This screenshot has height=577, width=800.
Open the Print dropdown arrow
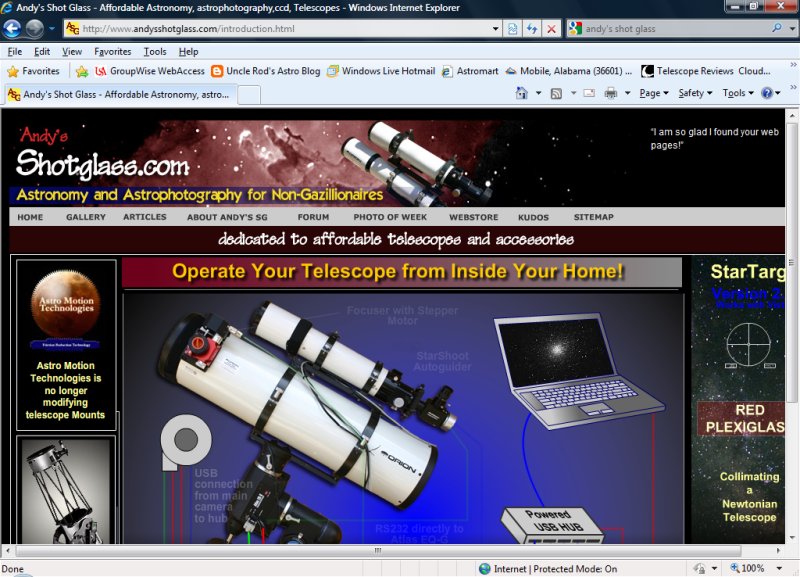[x=628, y=93]
